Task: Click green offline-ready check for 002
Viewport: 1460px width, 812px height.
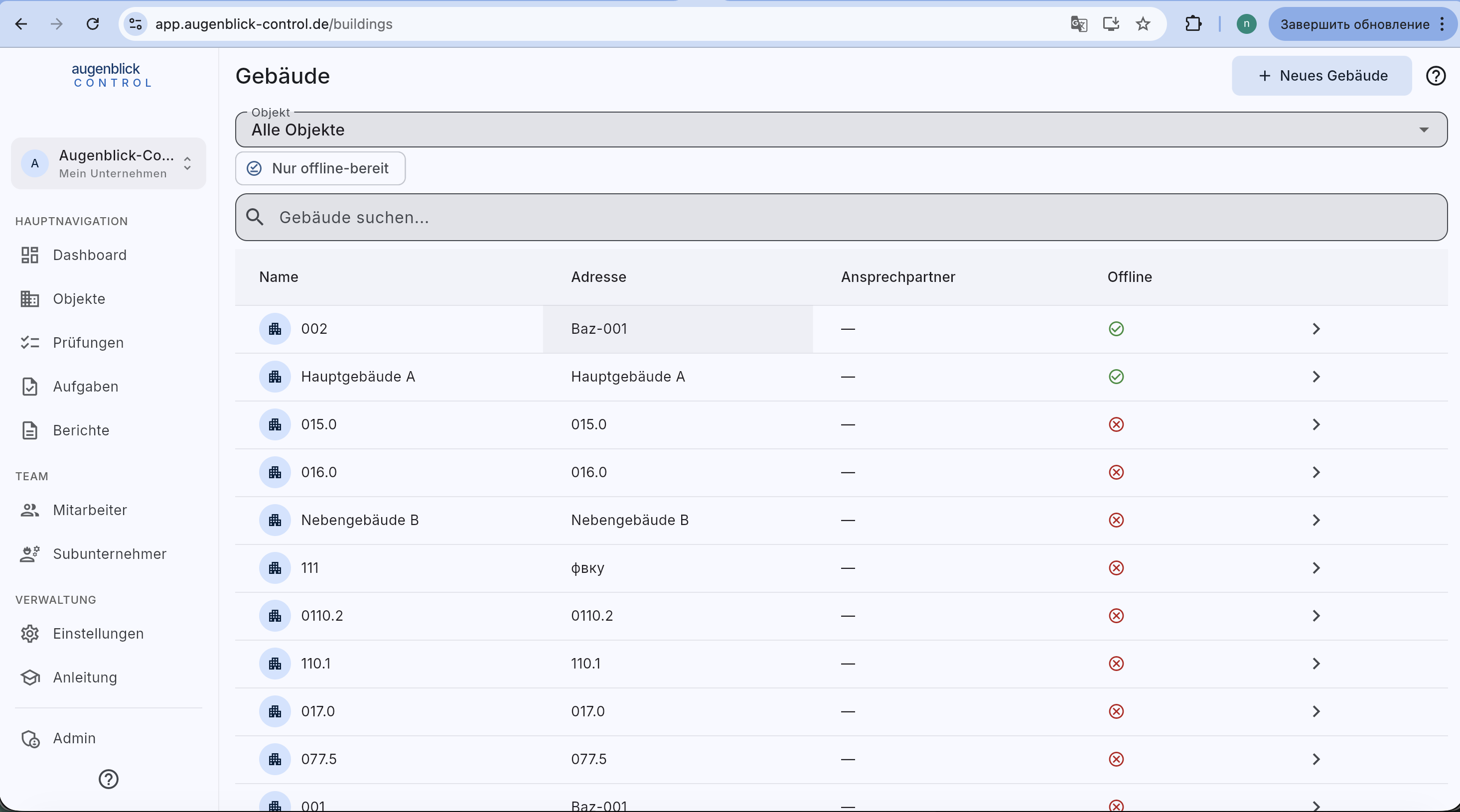Action: point(1116,329)
